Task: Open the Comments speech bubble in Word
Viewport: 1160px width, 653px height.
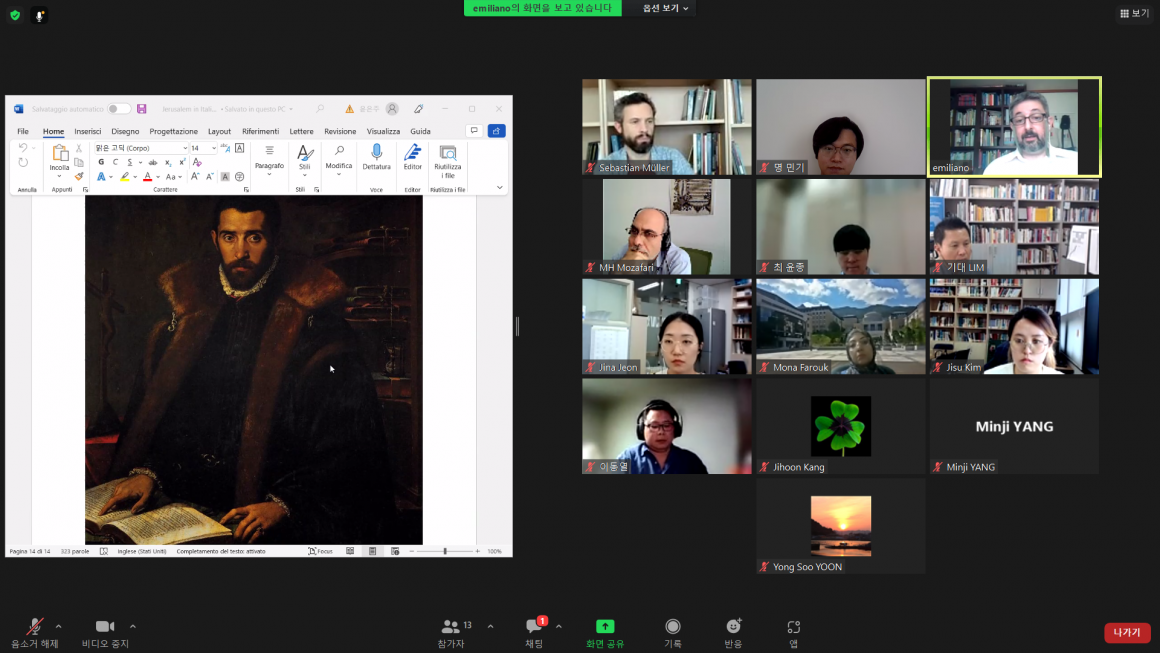Action: point(474,131)
